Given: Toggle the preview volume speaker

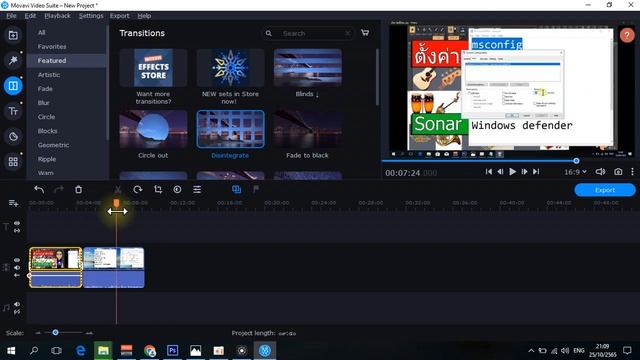Looking at the screenshot, I should tap(600, 172).
